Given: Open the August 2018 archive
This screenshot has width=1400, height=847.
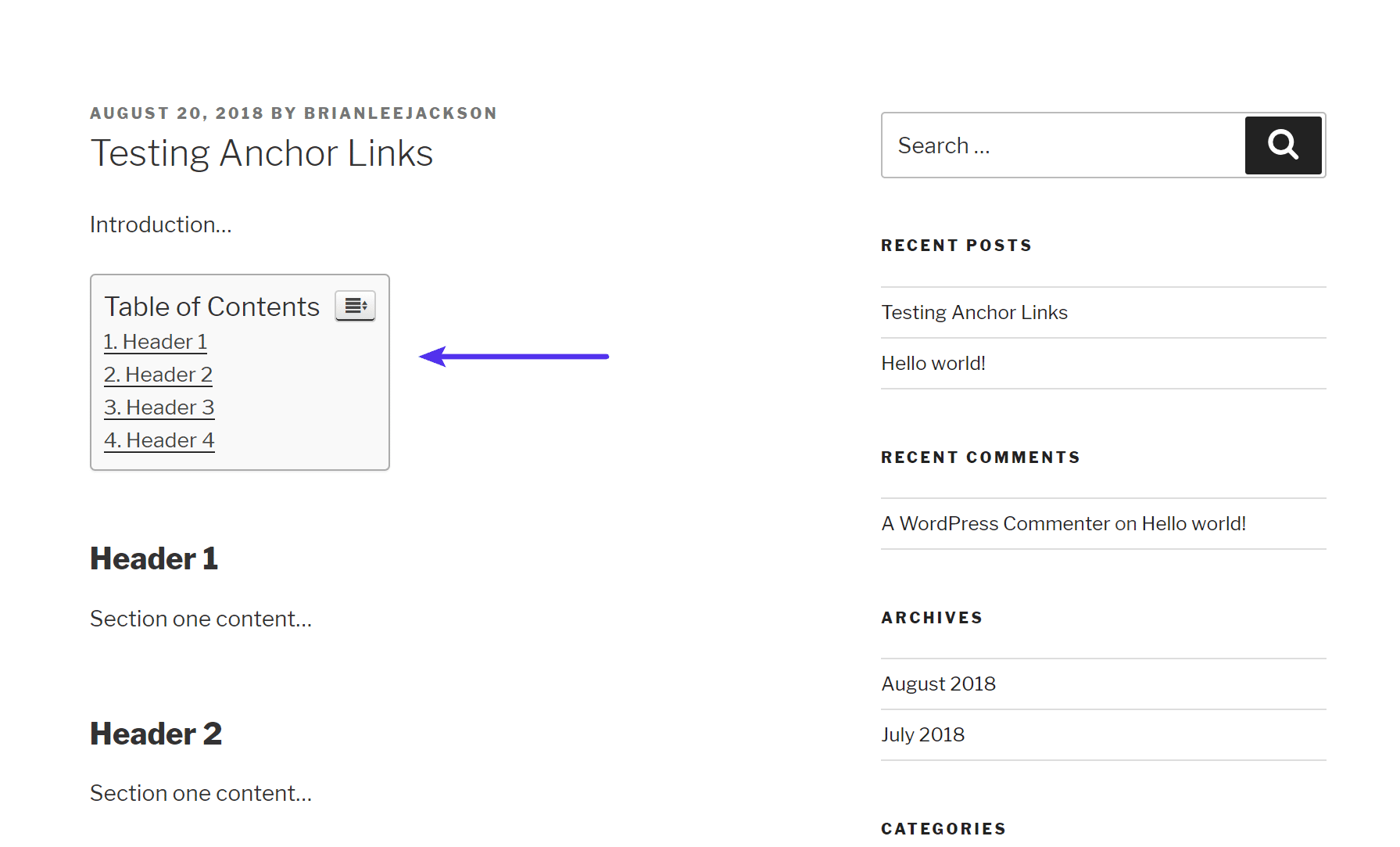Looking at the screenshot, I should 938,684.
